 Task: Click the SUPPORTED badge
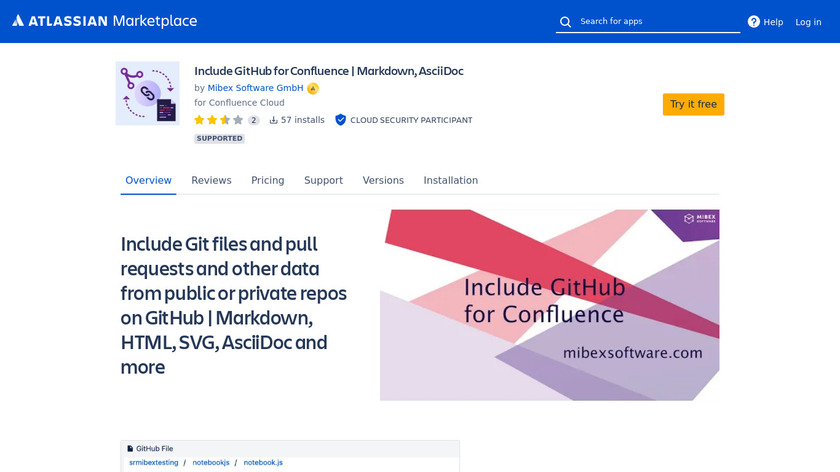coord(219,139)
